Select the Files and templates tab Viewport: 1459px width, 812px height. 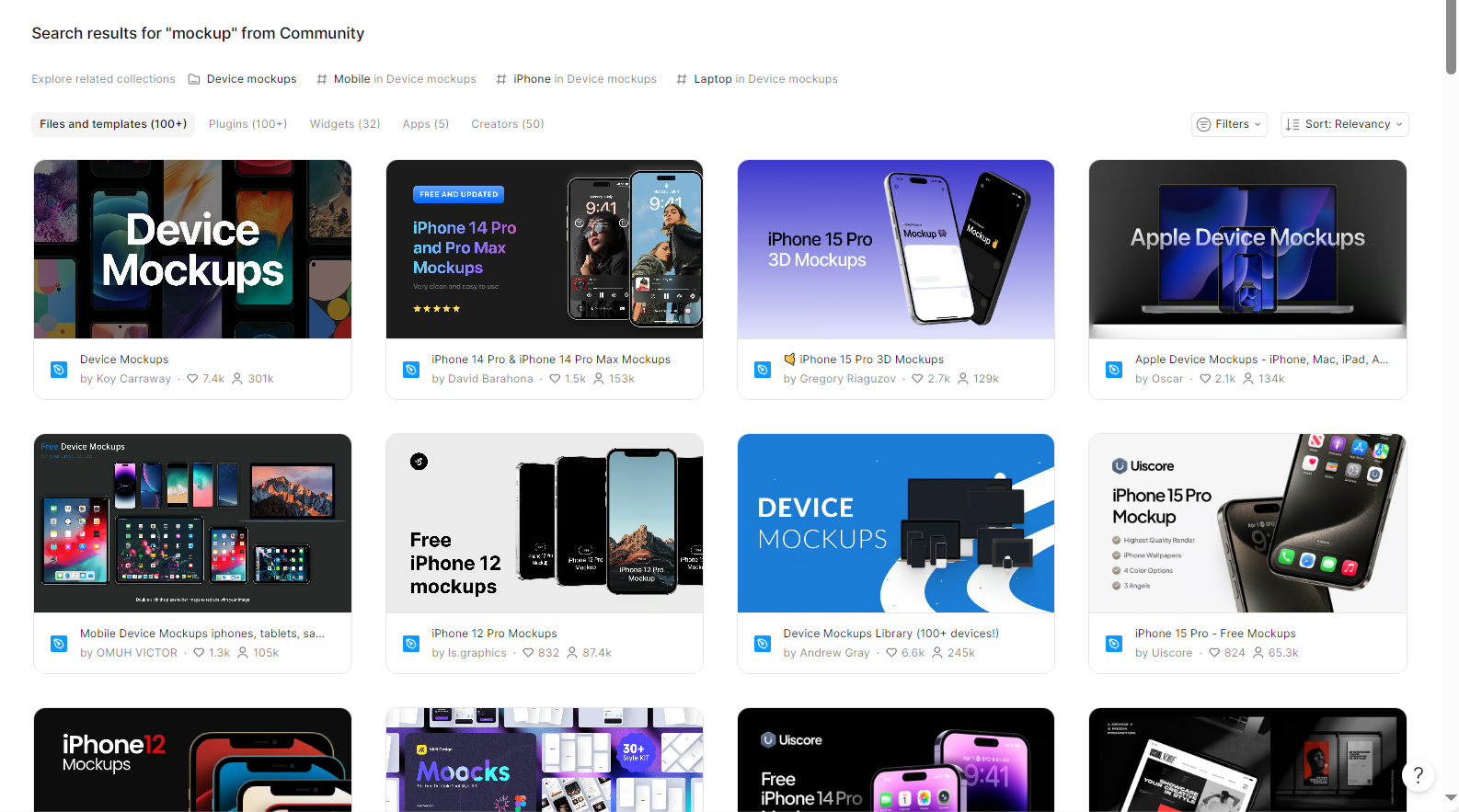(113, 124)
